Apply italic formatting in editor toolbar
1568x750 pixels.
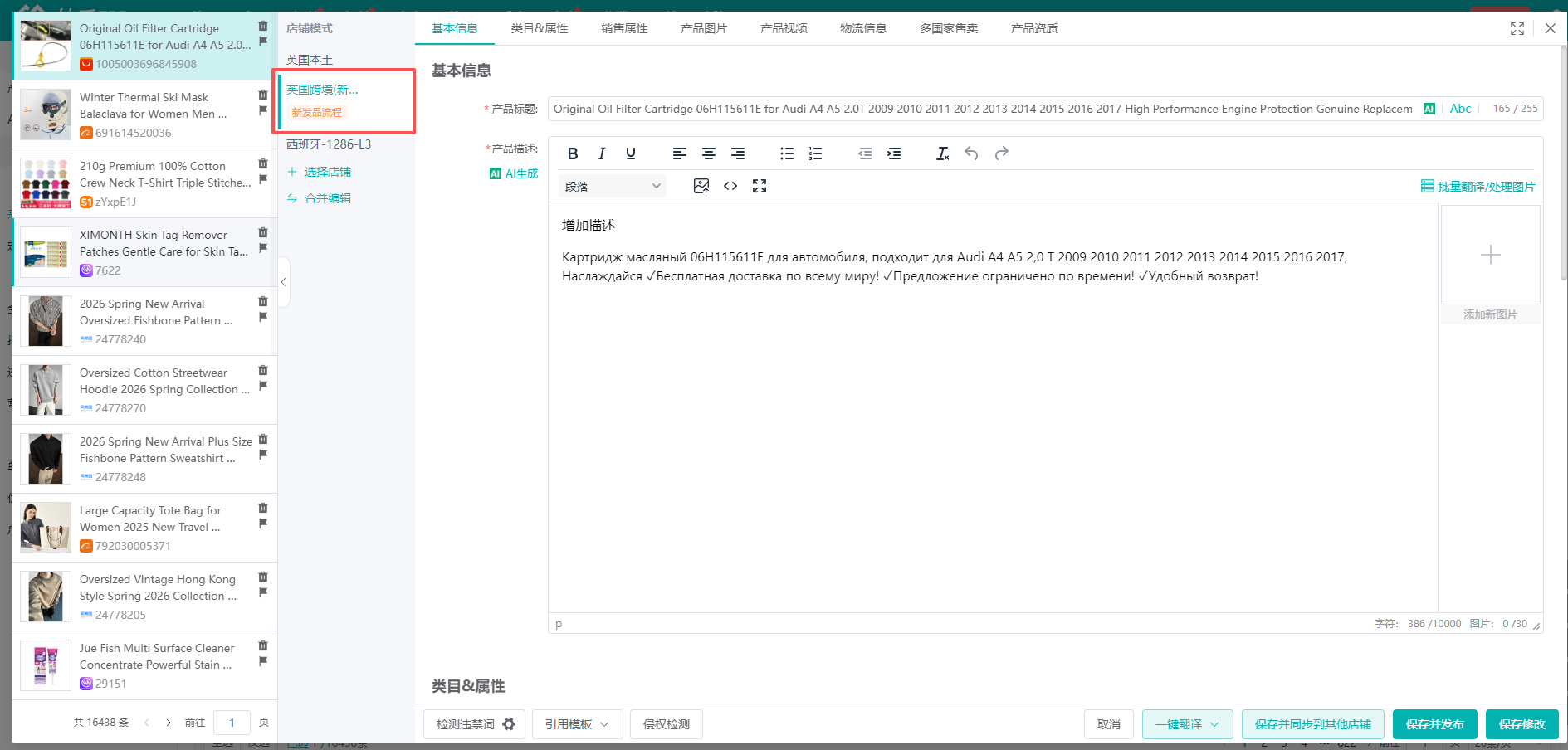point(602,153)
